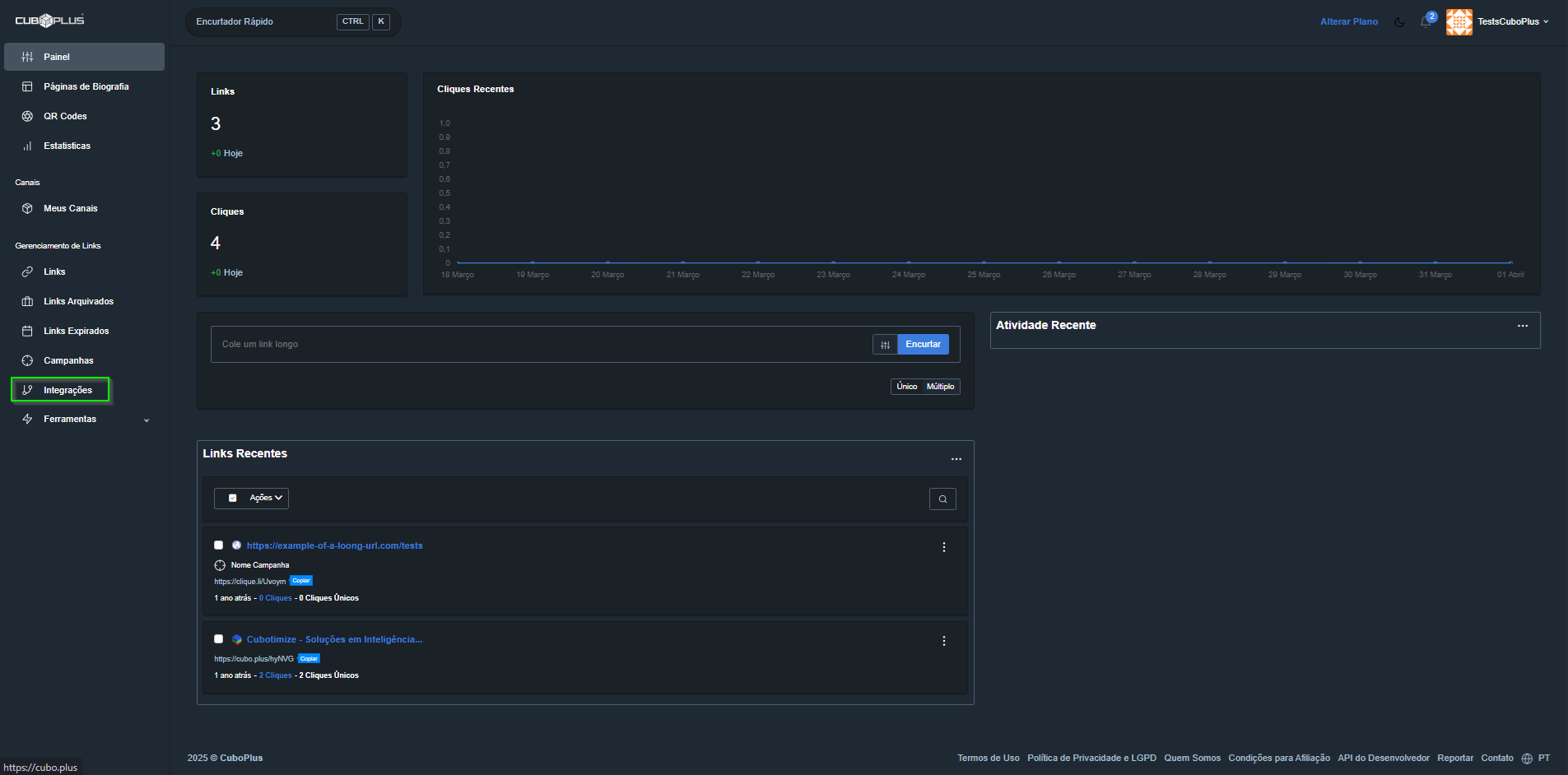This screenshot has width=1568, height=775.
Task: Open options menu for example-of-a-loong-url link
Action: (x=944, y=547)
